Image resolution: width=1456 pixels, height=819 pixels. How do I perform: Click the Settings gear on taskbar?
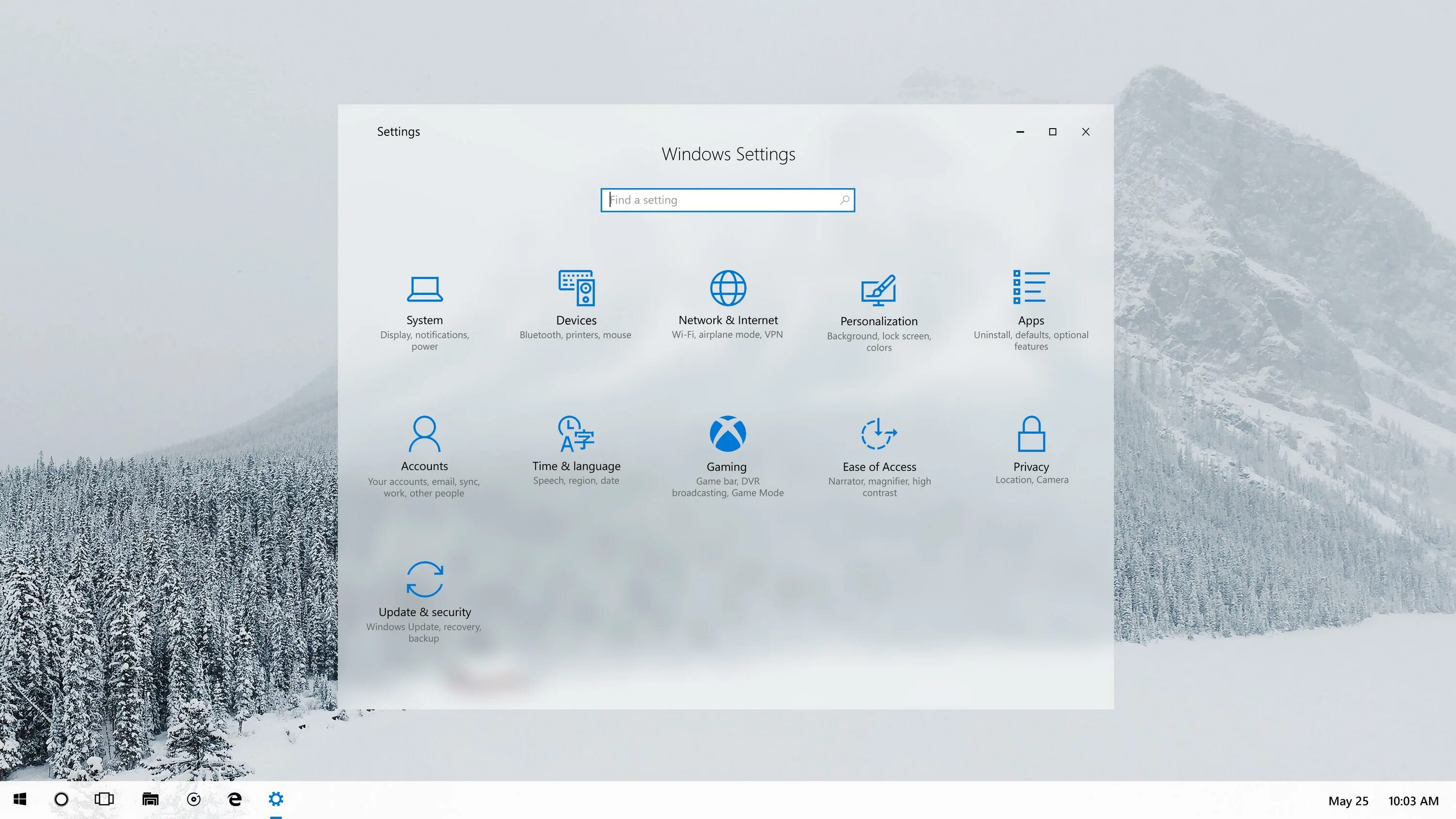276,799
